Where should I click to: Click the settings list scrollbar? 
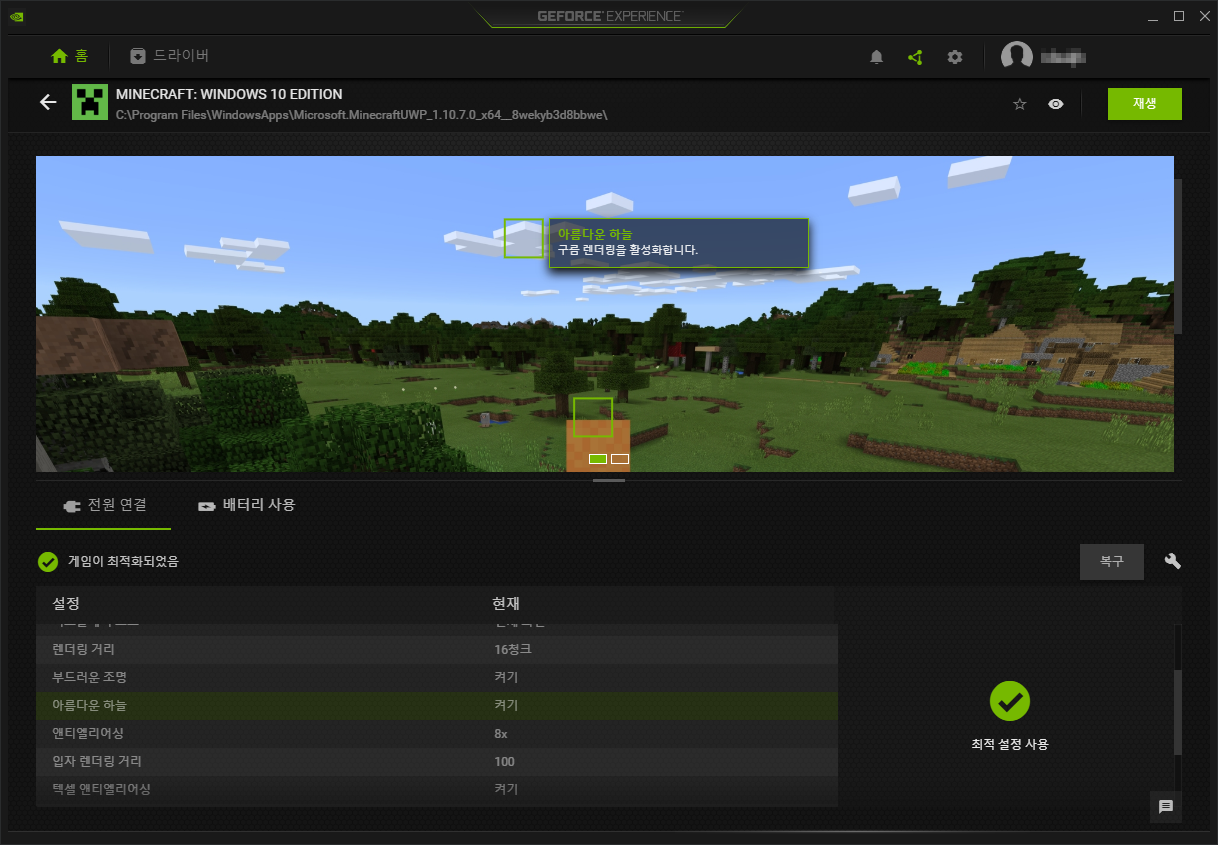point(1178,712)
